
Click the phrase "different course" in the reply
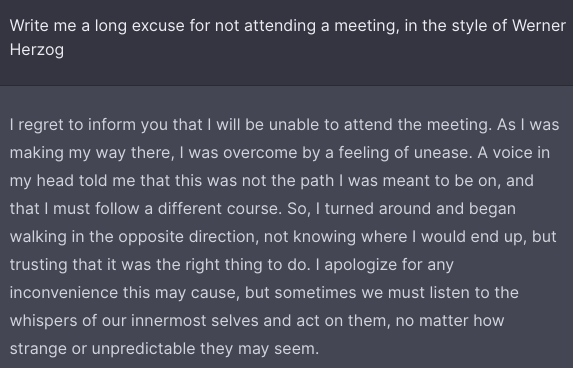[220, 209]
